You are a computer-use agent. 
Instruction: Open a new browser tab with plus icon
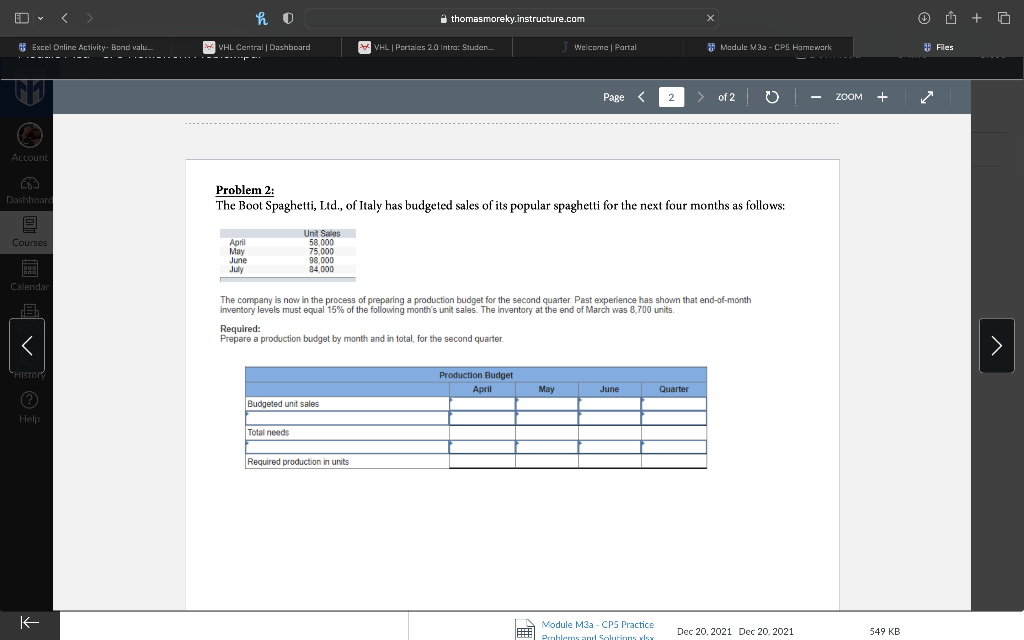976,17
